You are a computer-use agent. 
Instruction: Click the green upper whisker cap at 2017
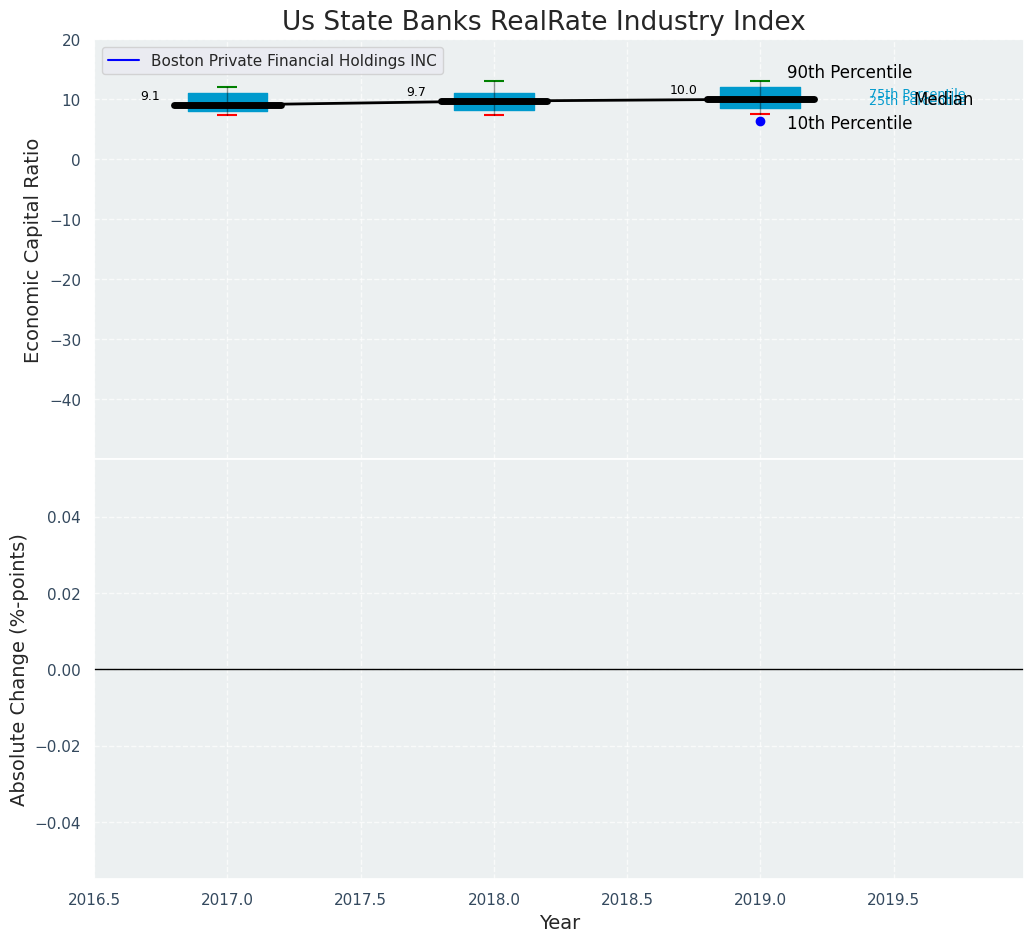[228, 87]
